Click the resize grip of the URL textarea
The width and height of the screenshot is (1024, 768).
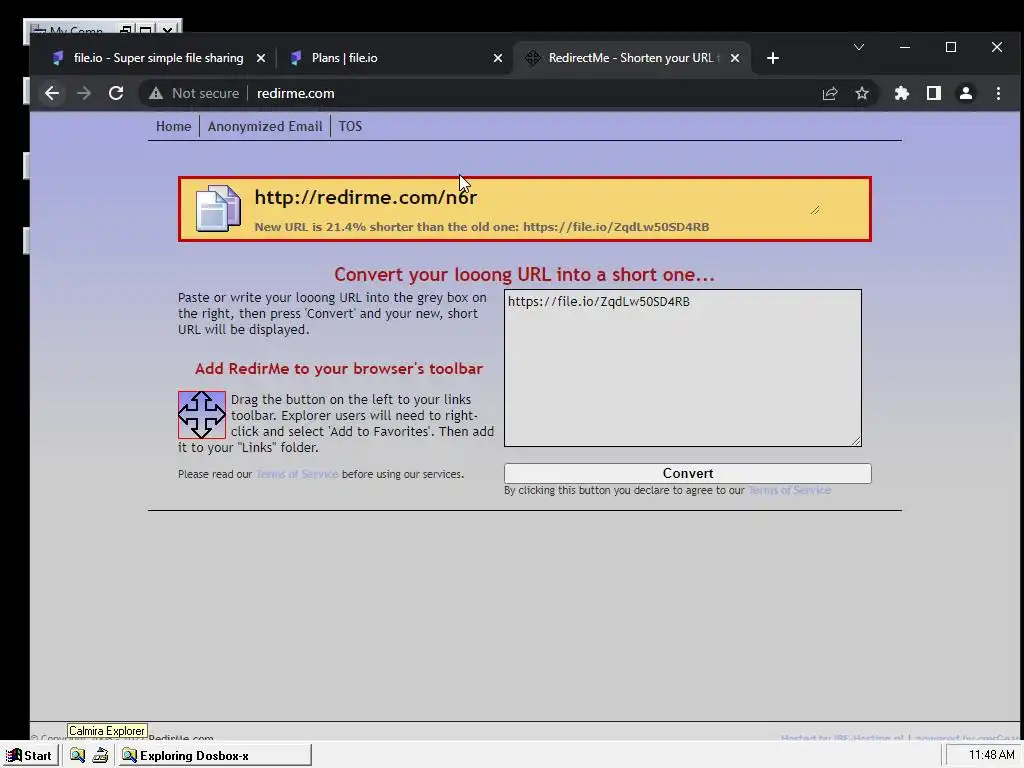[x=856, y=441]
